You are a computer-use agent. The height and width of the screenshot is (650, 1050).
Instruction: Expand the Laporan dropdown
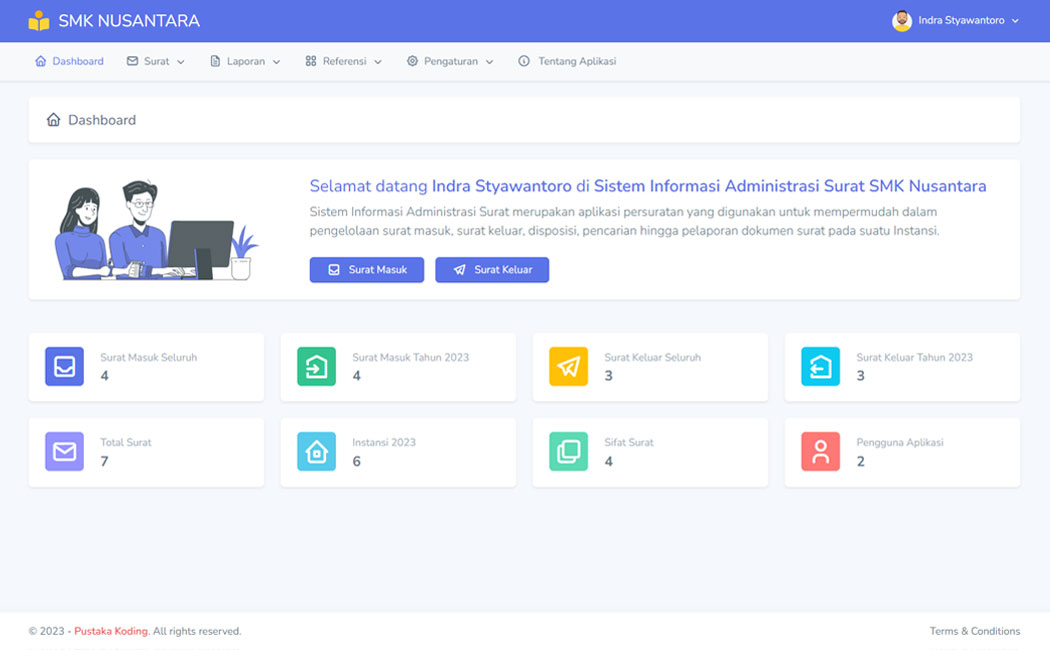pyautogui.click(x=244, y=61)
